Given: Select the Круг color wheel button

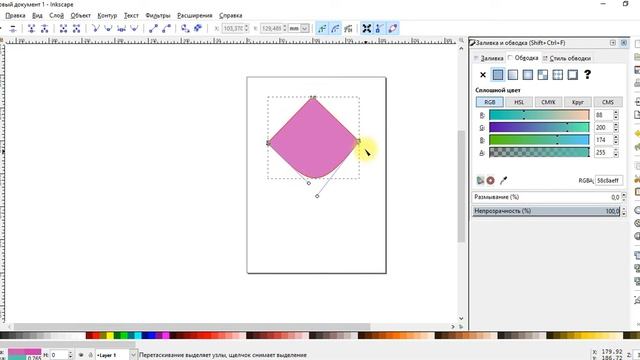Looking at the screenshot, I should click(x=578, y=102).
